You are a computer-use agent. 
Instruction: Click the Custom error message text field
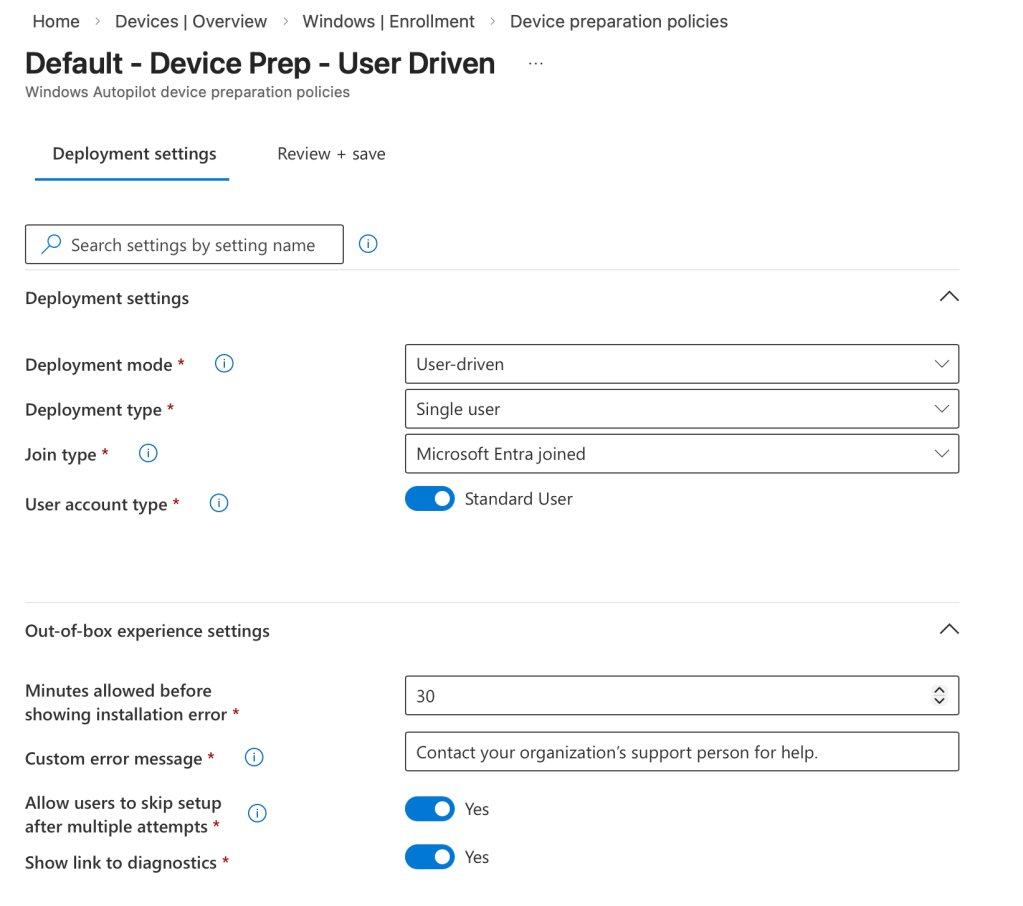tap(681, 752)
